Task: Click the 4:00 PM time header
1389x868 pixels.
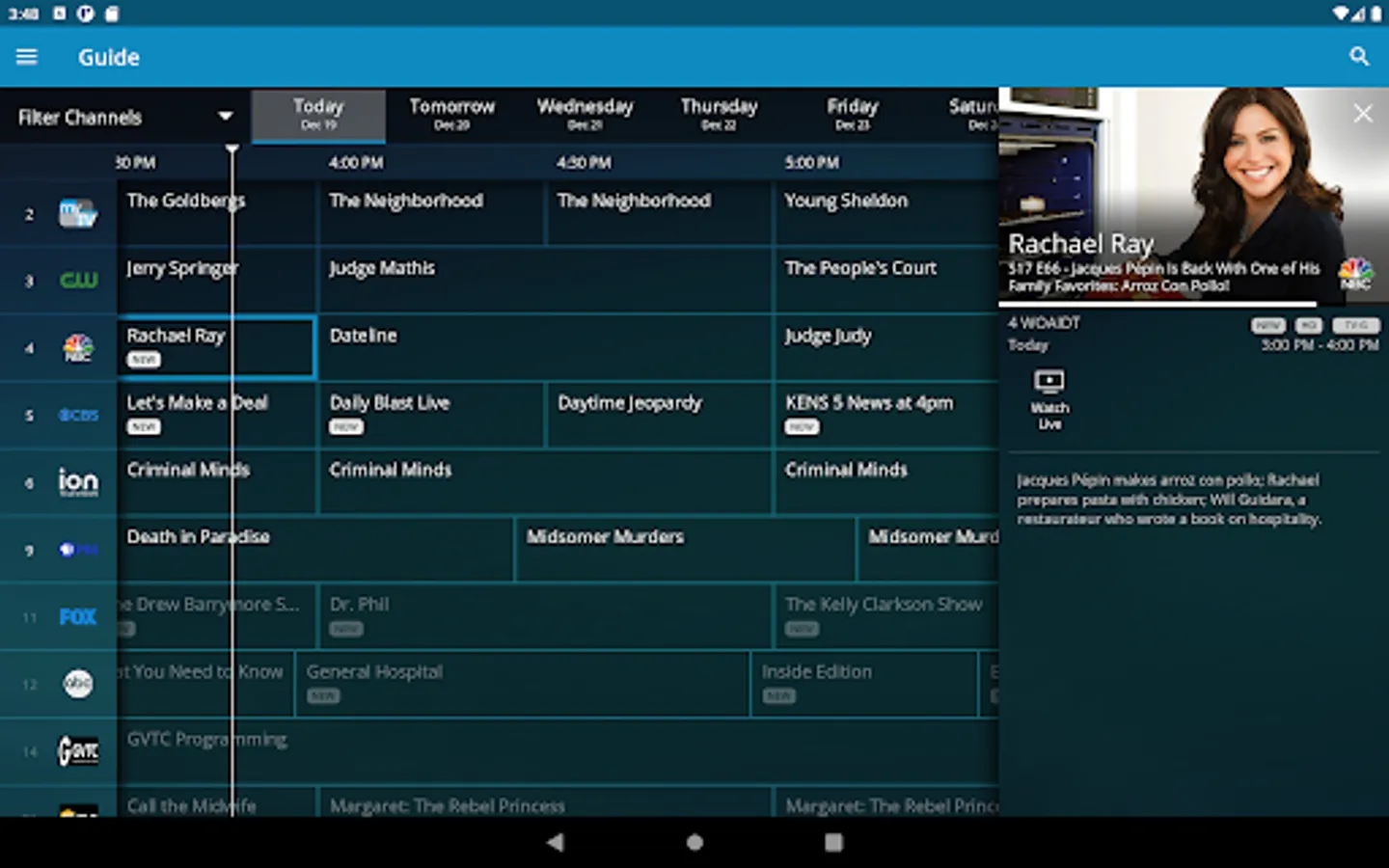Action: click(x=356, y=163)
